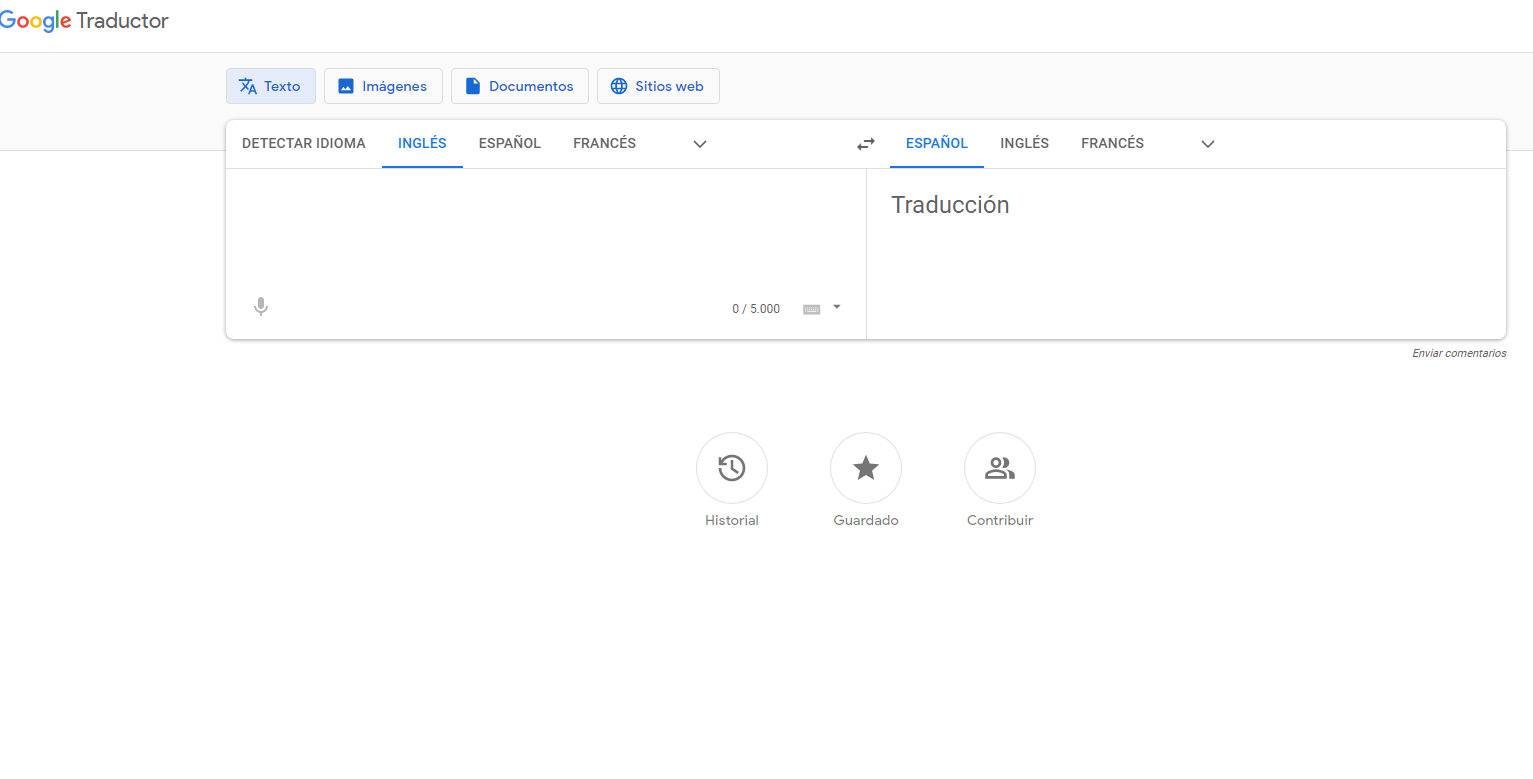Choose Francés as the source language
This screenshot has width=1533, height=779.
[604, 143]
